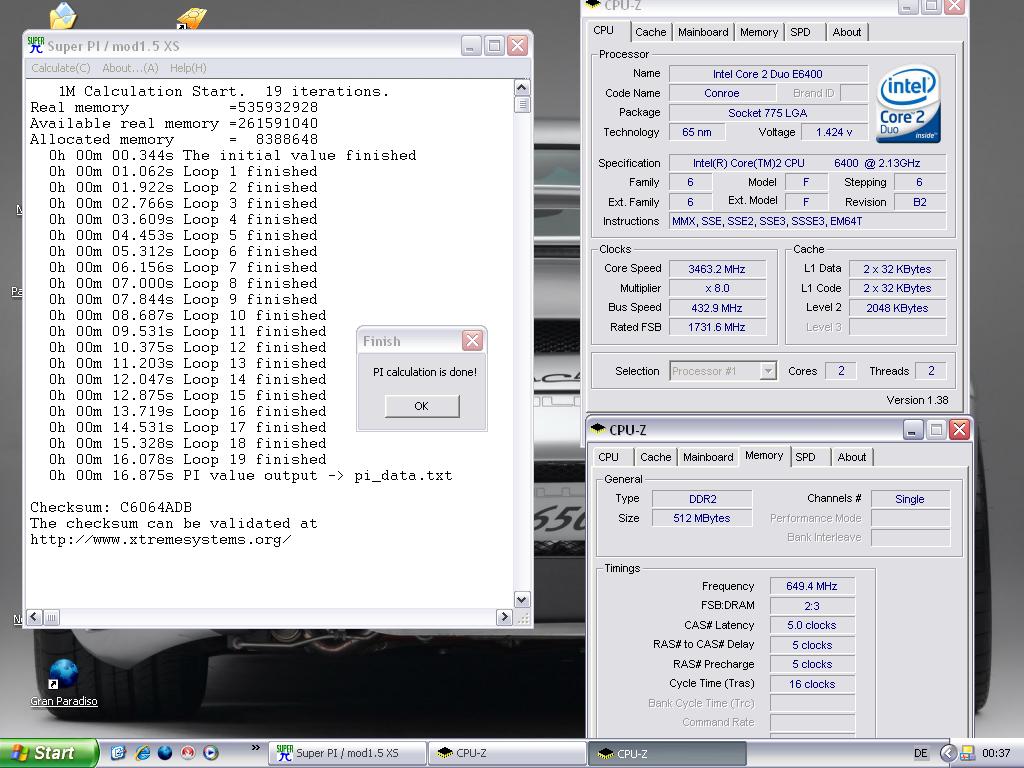Close the Finish dialog

coord(472,340)
